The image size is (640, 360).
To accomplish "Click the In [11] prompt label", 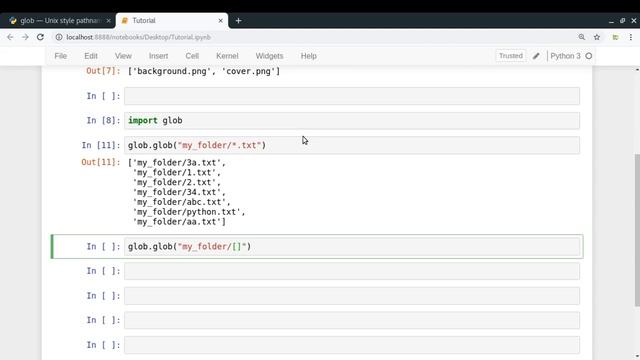I will pyautogui.click(x=101, y=145).
